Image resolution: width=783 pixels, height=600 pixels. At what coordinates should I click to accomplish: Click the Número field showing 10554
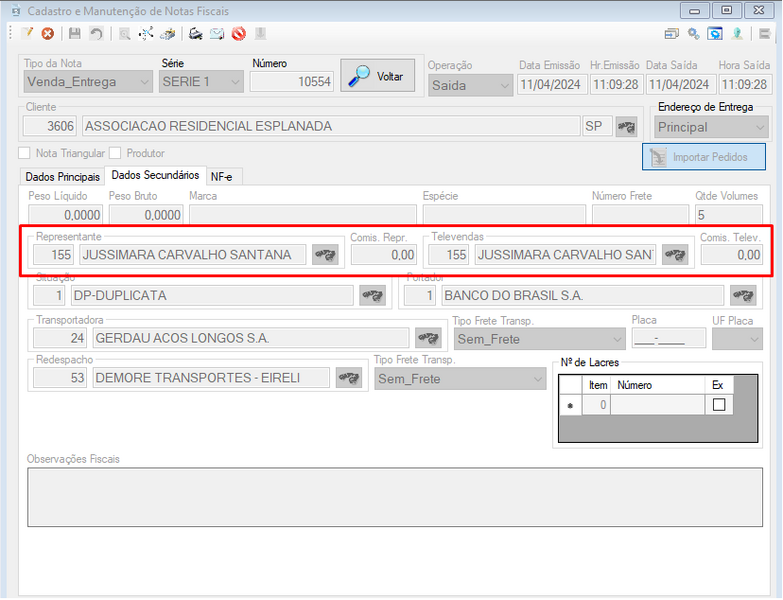point(292,82)
